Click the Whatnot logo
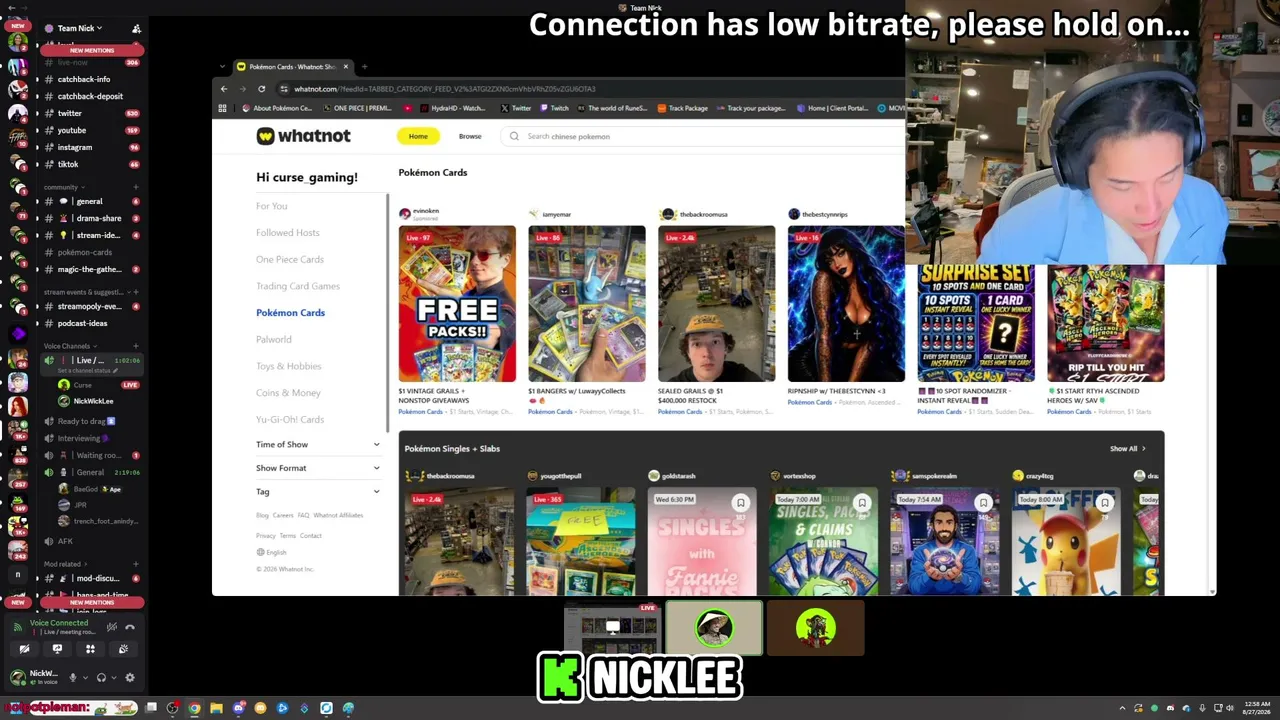 [x=304, y=136]
